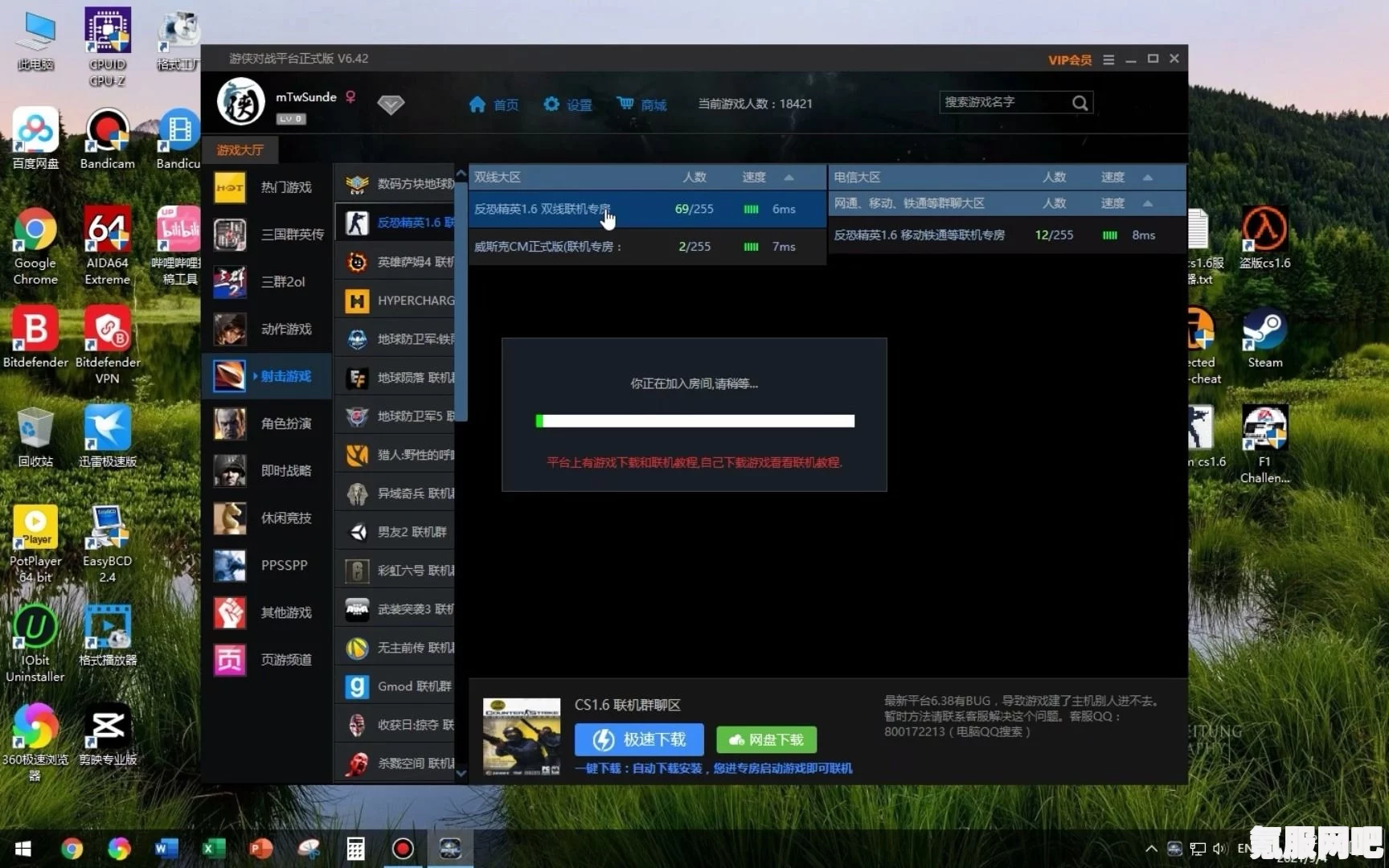Join 反恐精英1.6 双线联机专房 room
Image resolution: width=1389 pixels, height=868 pixels.
[x=647, y=209]
